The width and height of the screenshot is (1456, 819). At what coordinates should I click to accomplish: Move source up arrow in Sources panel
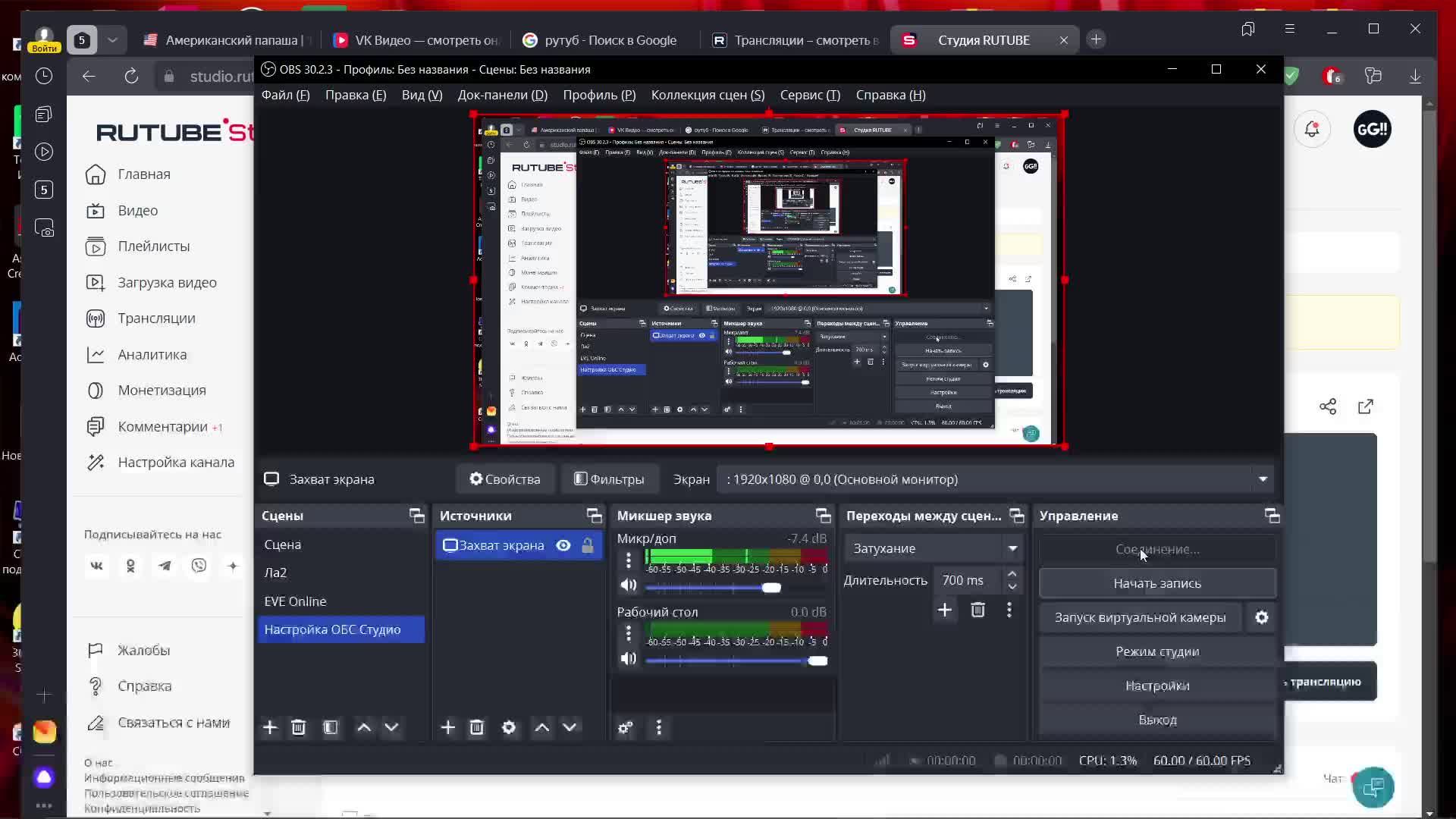542,728
